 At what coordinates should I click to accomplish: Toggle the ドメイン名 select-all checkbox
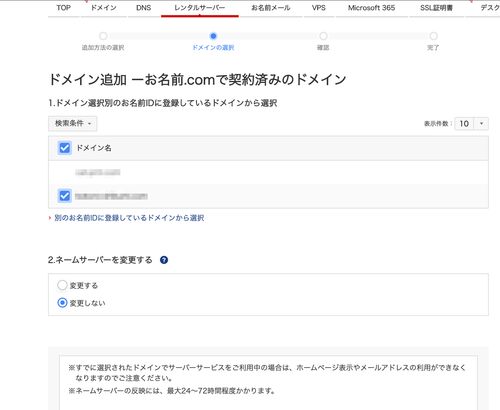tap(64, 148)
